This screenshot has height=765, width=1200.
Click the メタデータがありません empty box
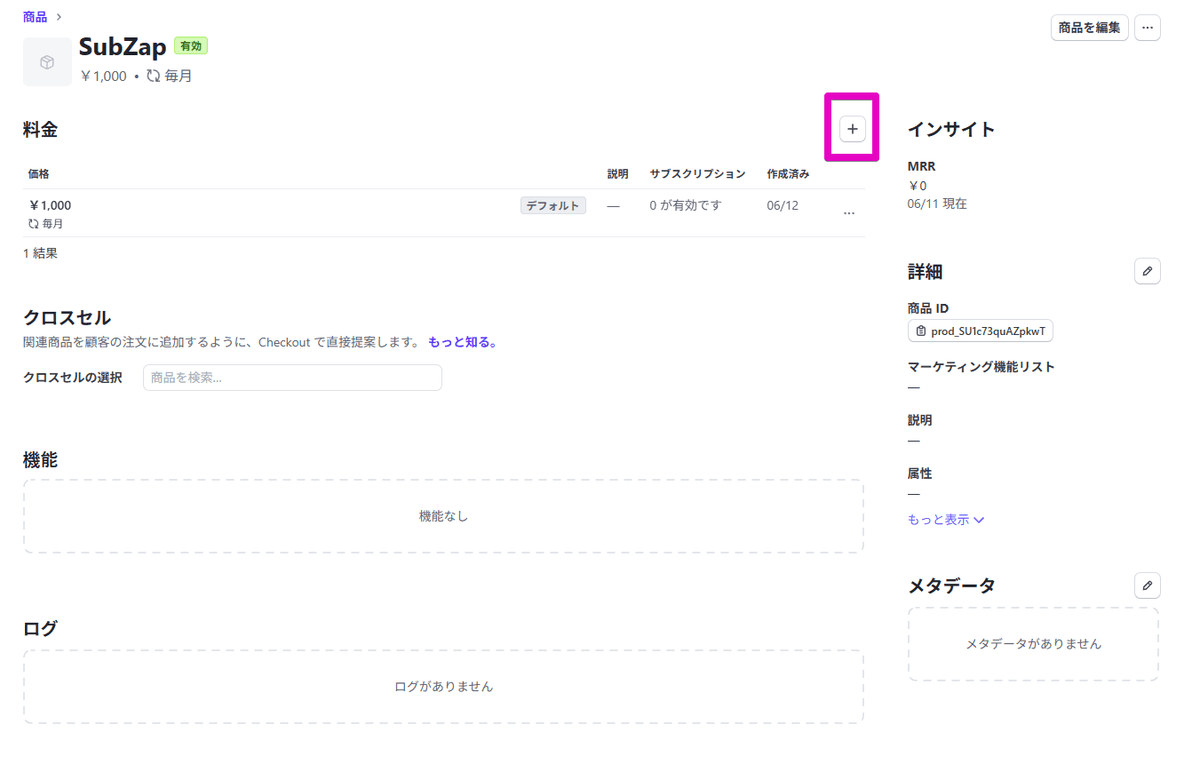pyautogui.click(x=1033, y=644)
